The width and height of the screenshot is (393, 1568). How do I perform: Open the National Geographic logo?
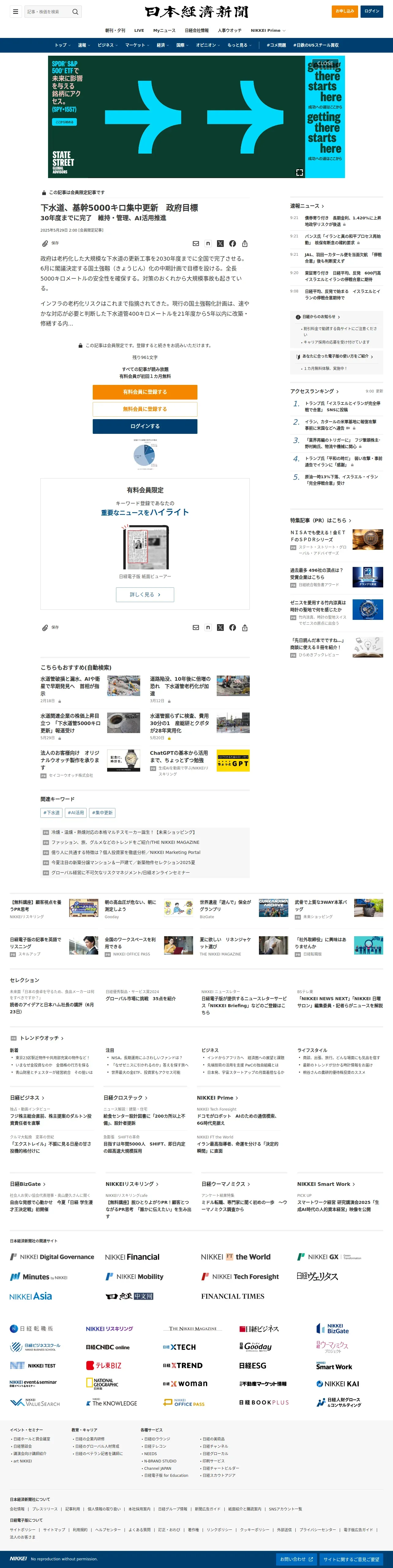point(102,1384)
